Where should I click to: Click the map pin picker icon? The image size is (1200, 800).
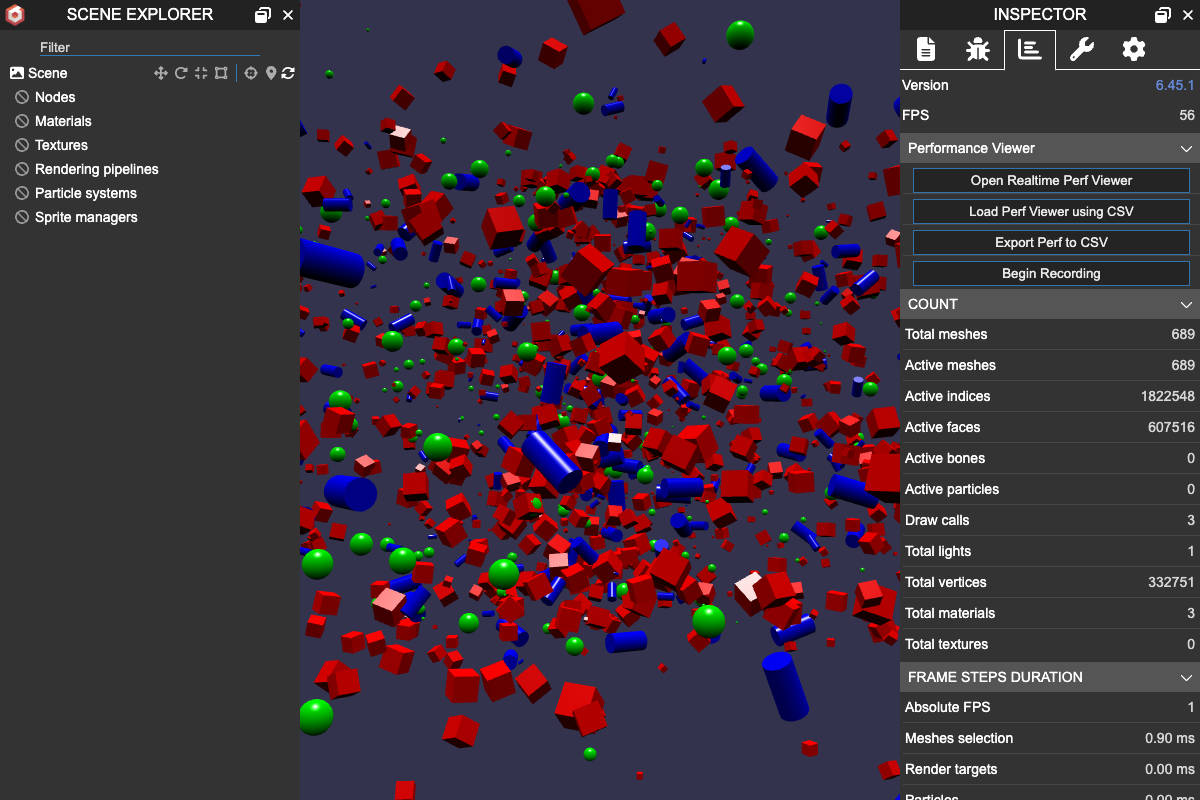270,73
